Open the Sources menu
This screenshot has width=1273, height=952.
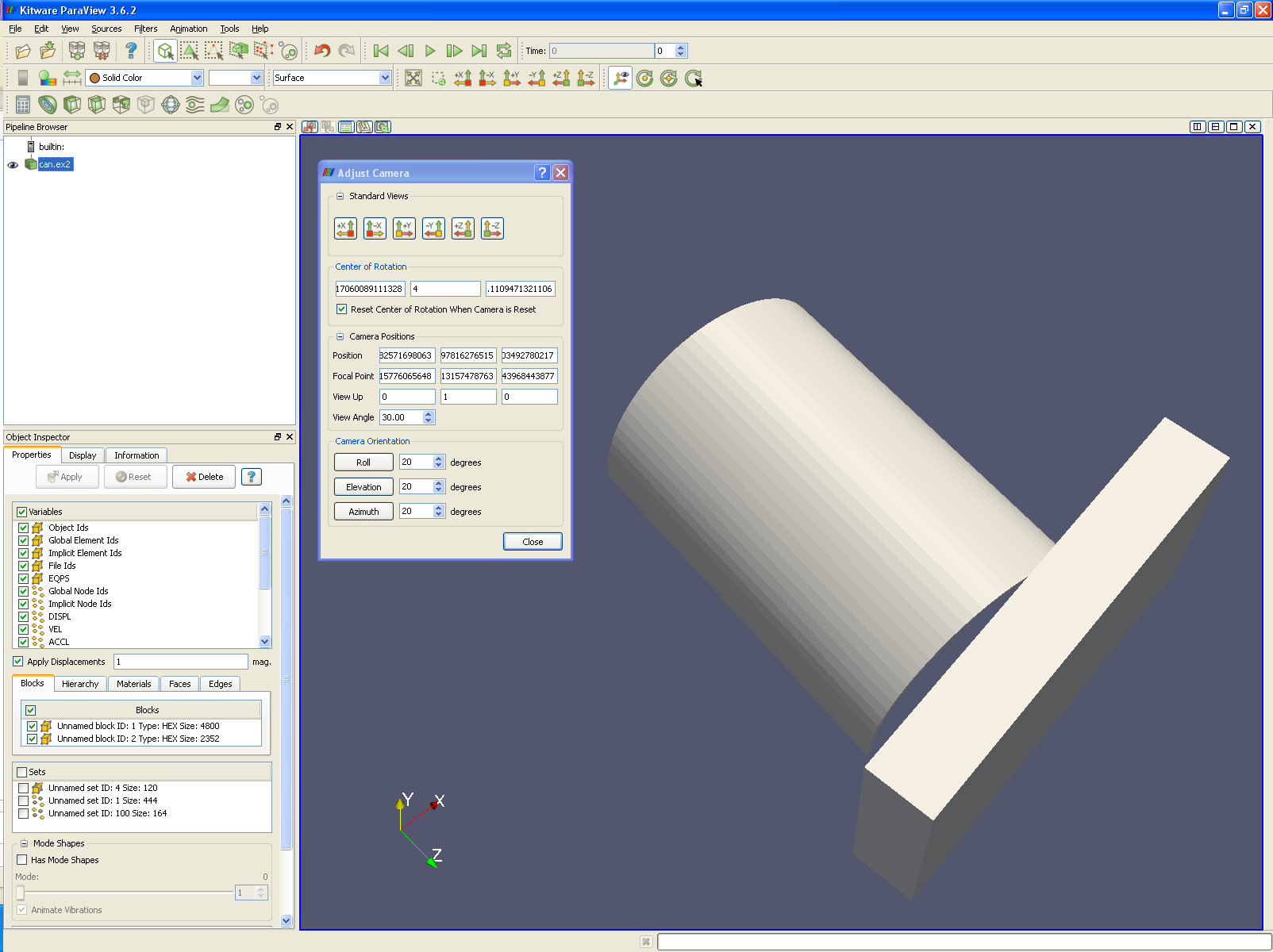pos(106,29)
